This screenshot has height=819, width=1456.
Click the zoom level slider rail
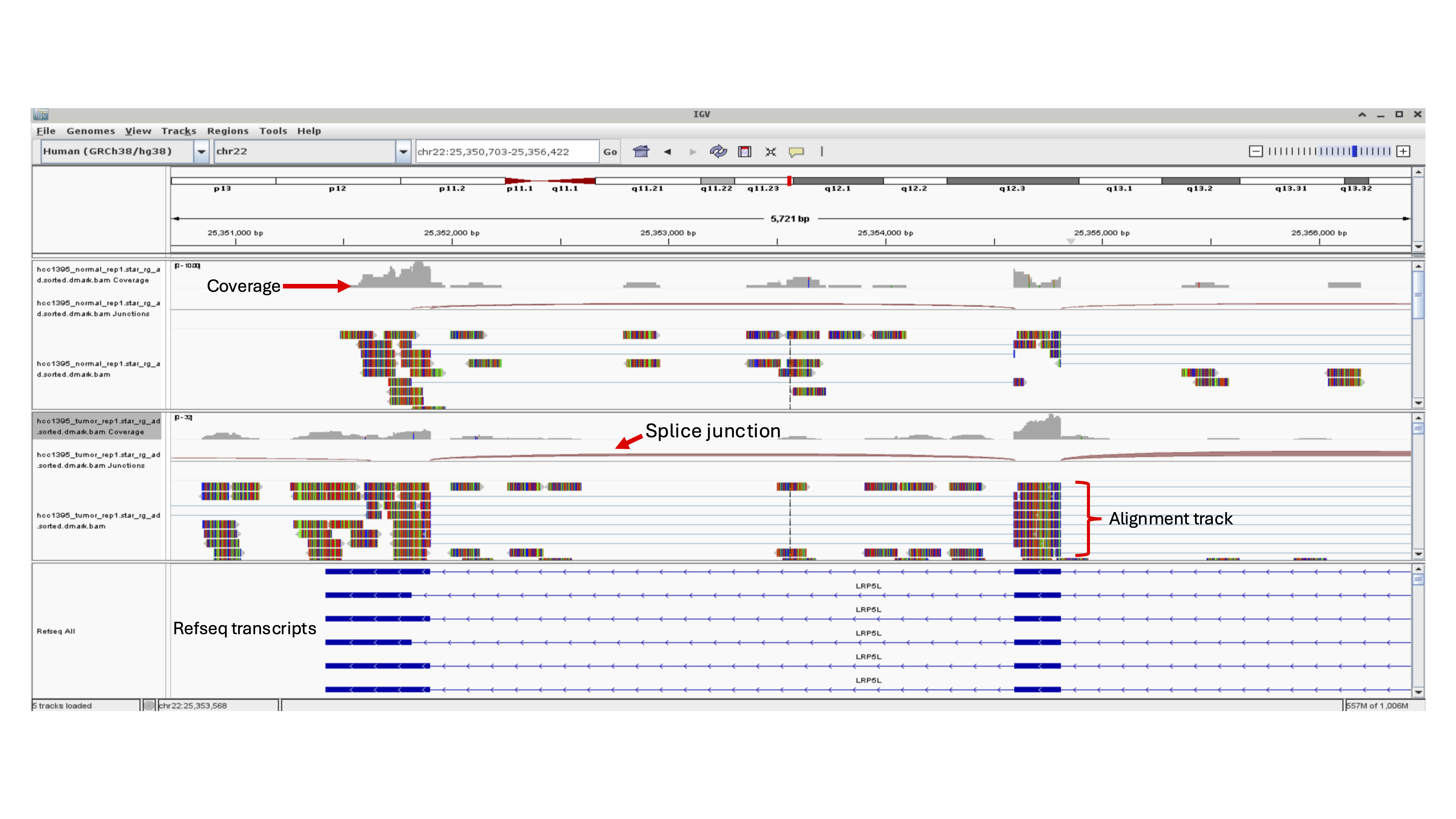tap(1329, 152)
